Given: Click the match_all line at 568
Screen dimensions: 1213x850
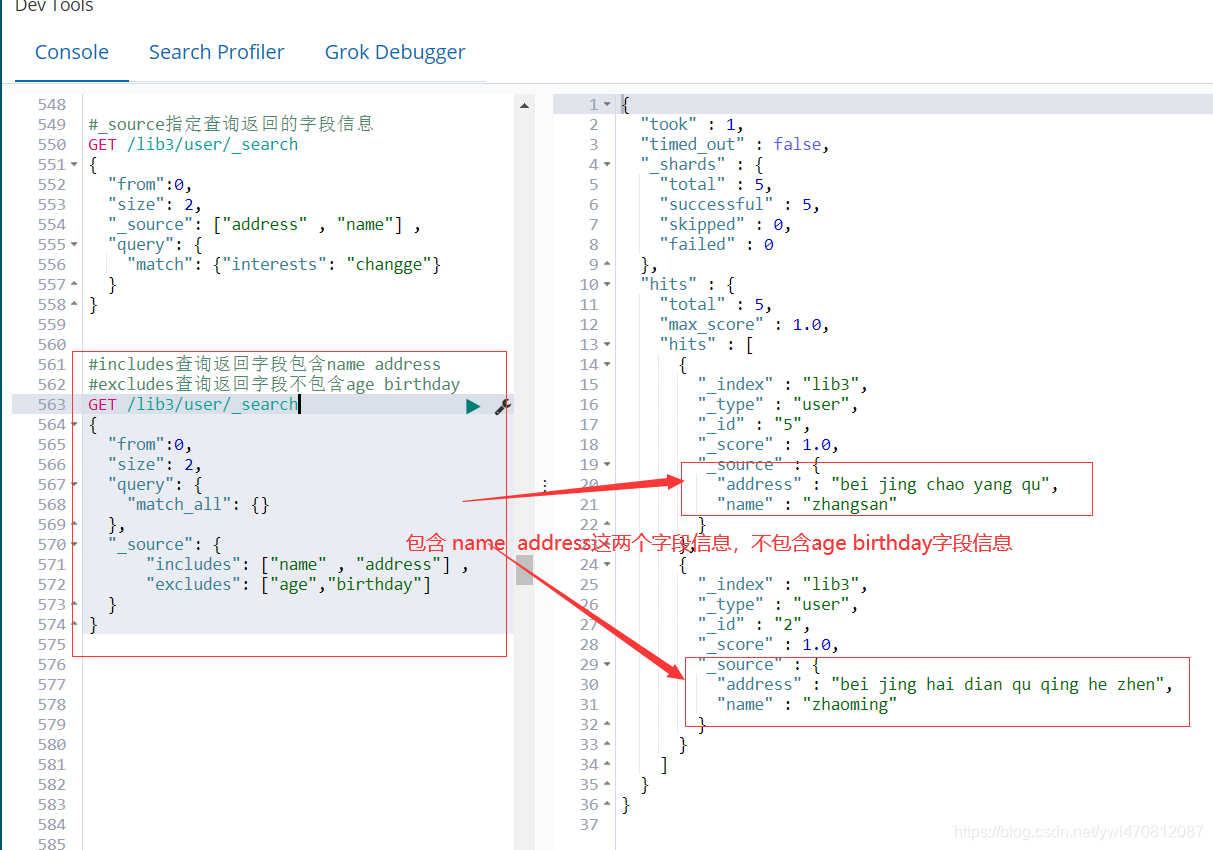Looking at the screenshot, I should (x=198, y=504).
